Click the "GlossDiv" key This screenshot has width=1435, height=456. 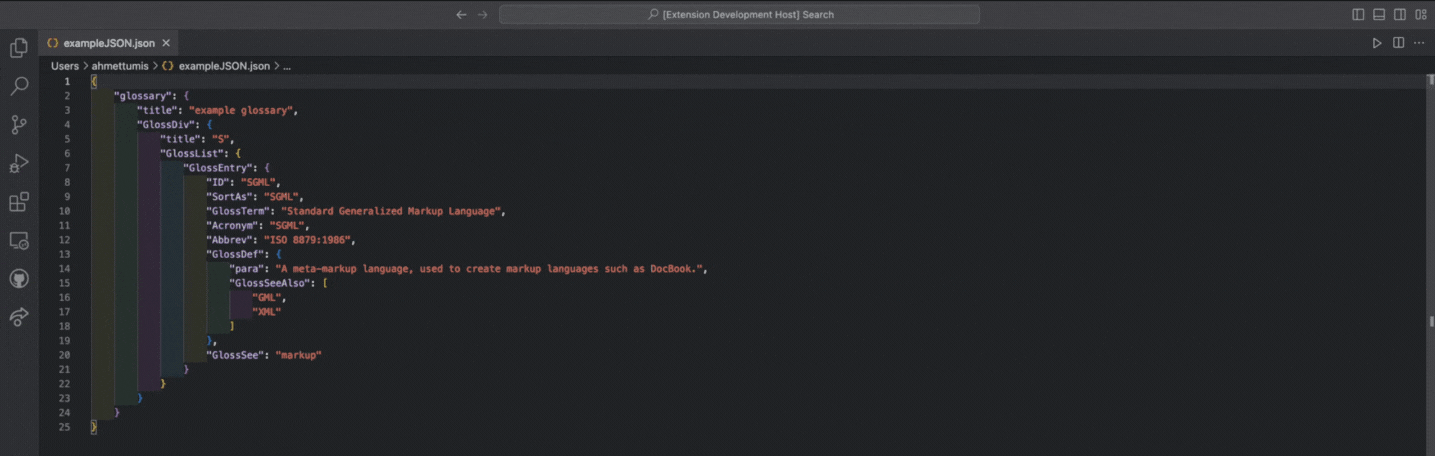point(166,124)
